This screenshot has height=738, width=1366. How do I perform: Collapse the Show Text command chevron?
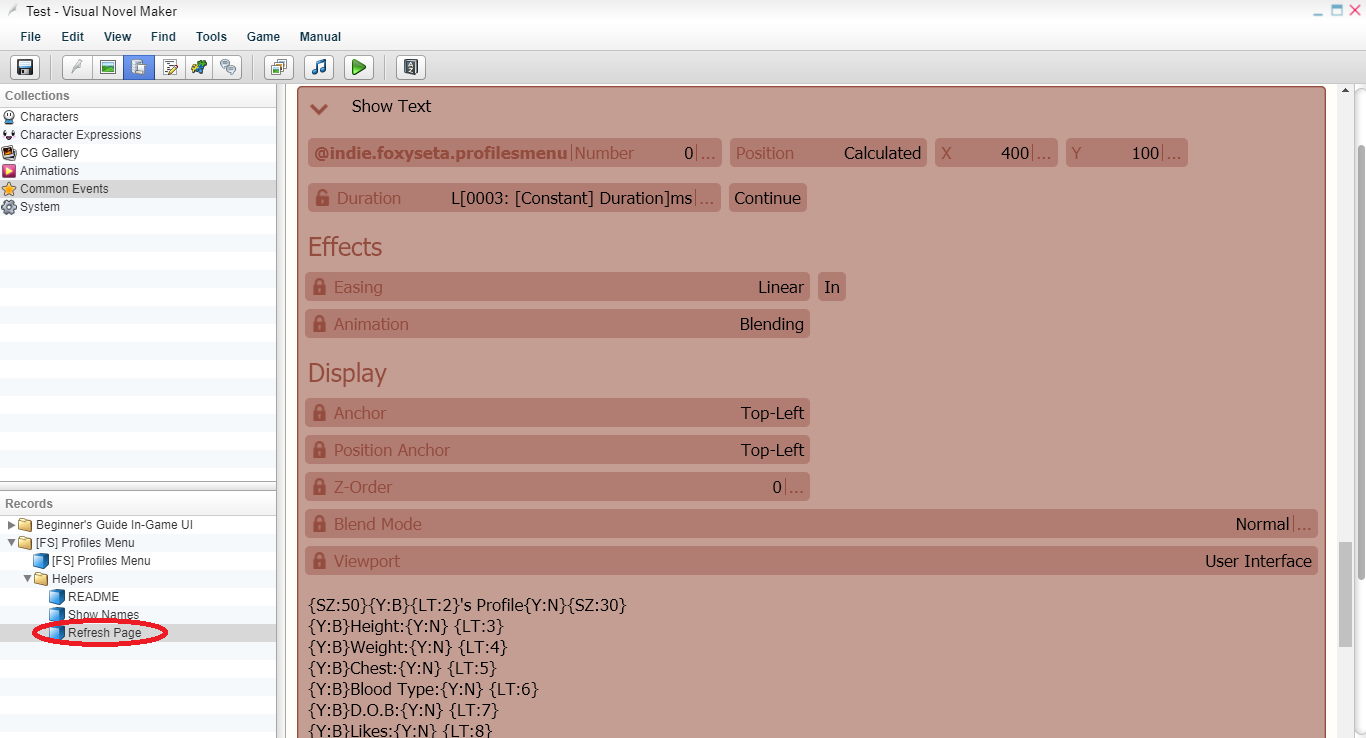(319, 108)
